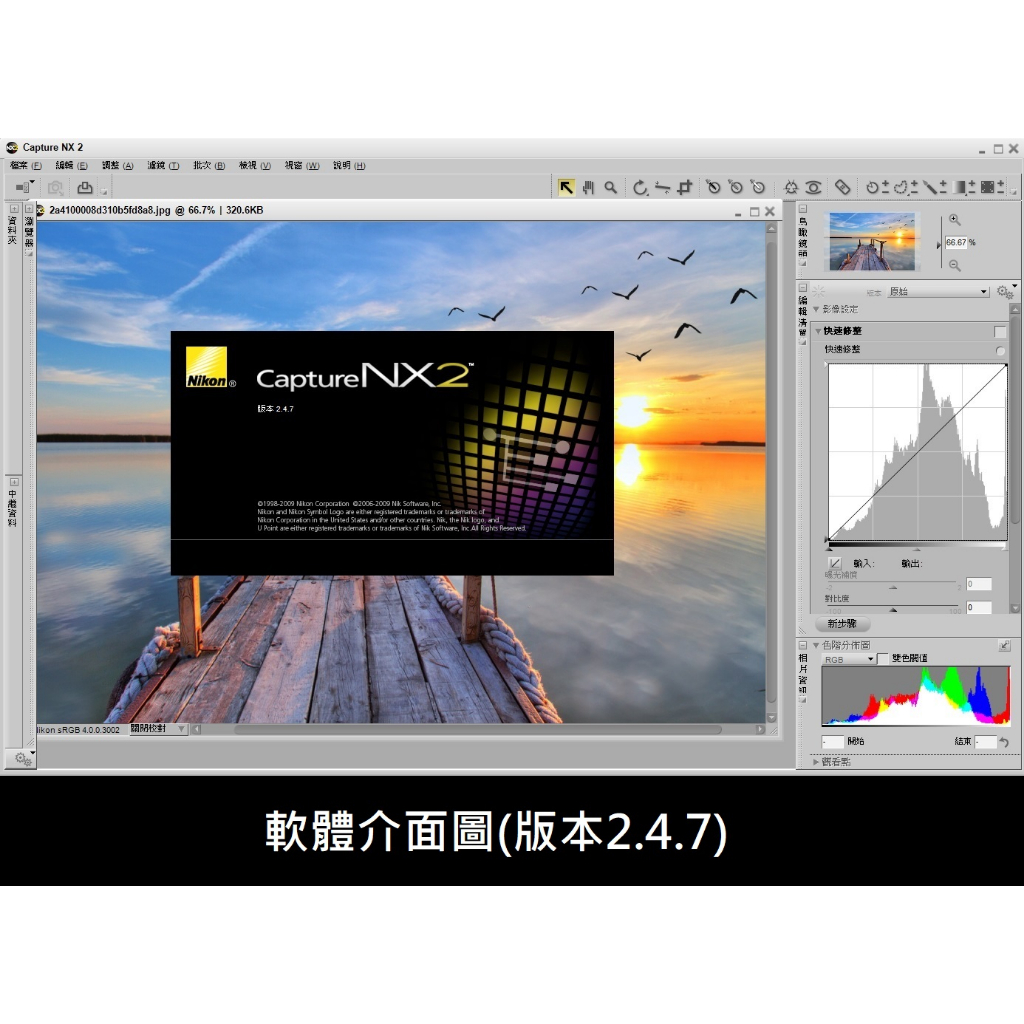Open the 濾鏡 (T) menu
Image resolution: width=1024 pixels, height=1024 pixels.
(163, 166)
